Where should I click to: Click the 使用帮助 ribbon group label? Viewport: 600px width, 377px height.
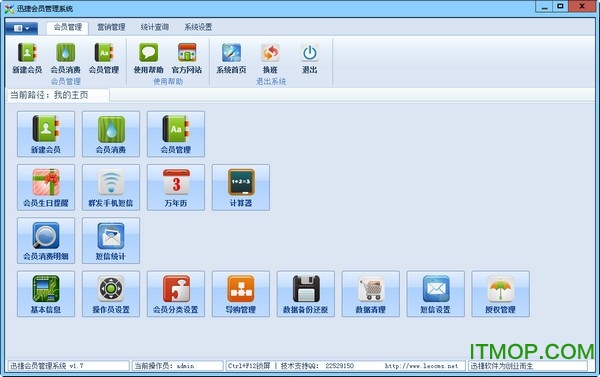pyautogui.click(x=168, y=82)
